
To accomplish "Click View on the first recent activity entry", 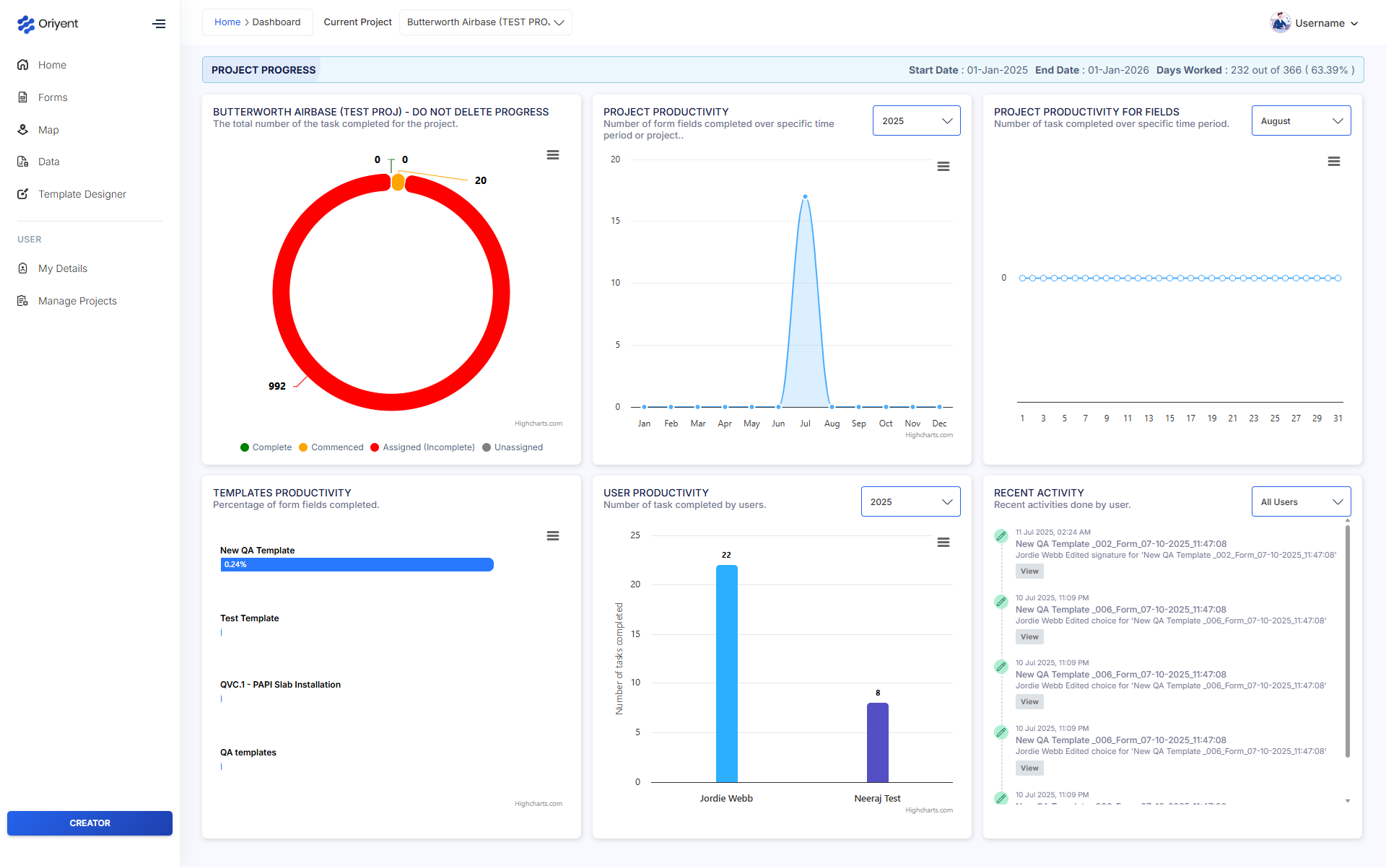I will coord(1029,571).
